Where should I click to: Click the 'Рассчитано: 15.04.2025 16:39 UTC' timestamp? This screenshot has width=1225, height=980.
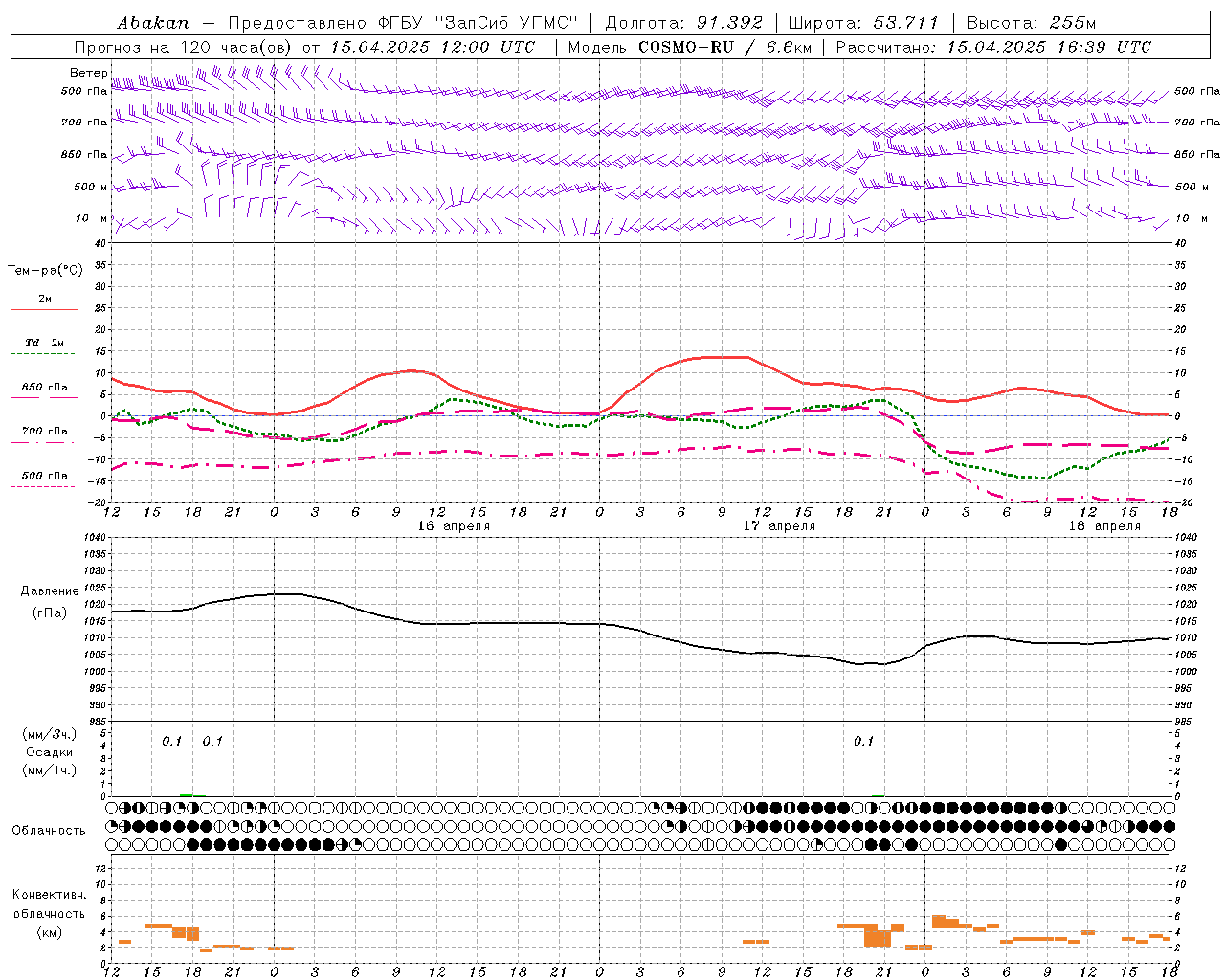993,47
